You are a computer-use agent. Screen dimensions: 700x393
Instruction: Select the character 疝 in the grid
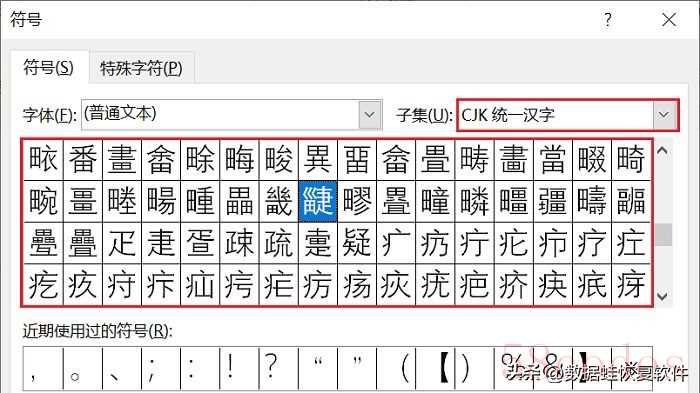(x=200, y=284)
